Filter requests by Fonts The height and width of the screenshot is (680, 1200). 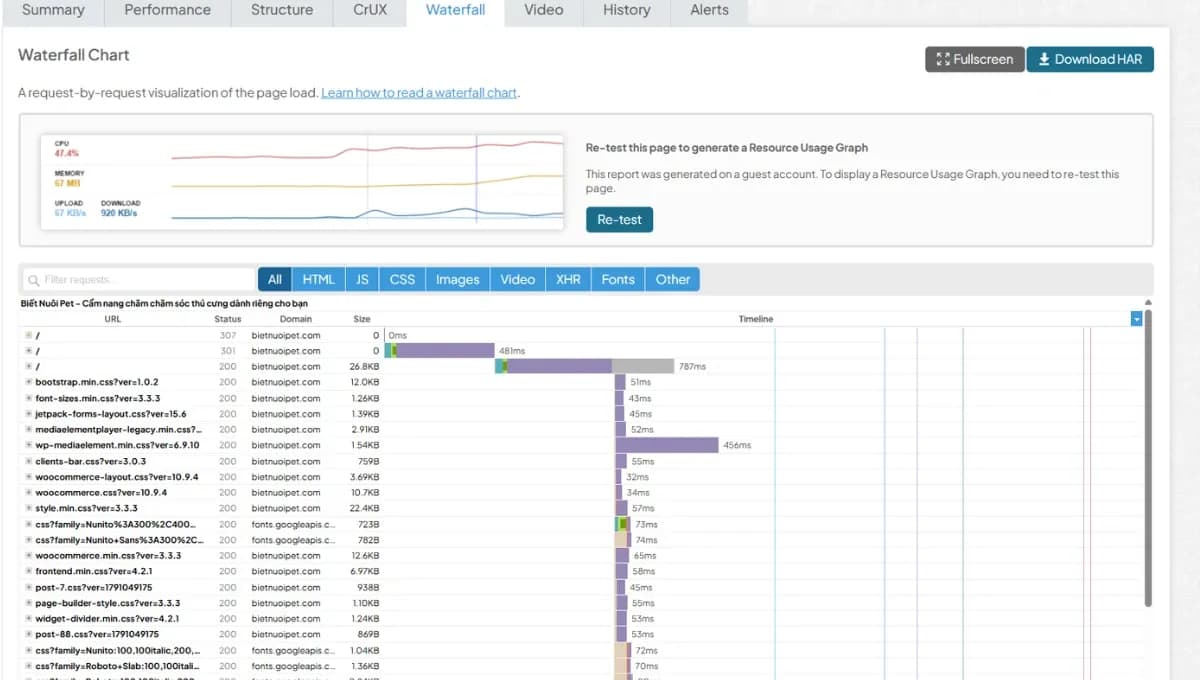(x=618, y=280)
